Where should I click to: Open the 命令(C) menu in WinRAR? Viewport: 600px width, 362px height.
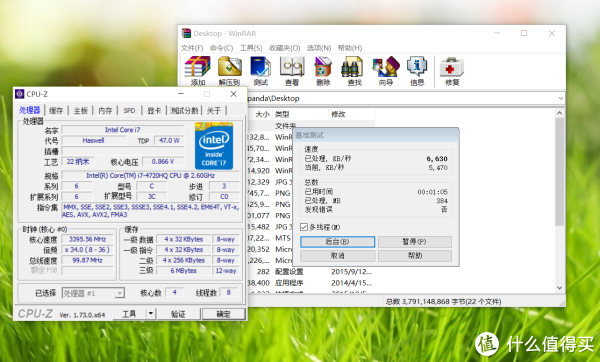tap(222, 48)
